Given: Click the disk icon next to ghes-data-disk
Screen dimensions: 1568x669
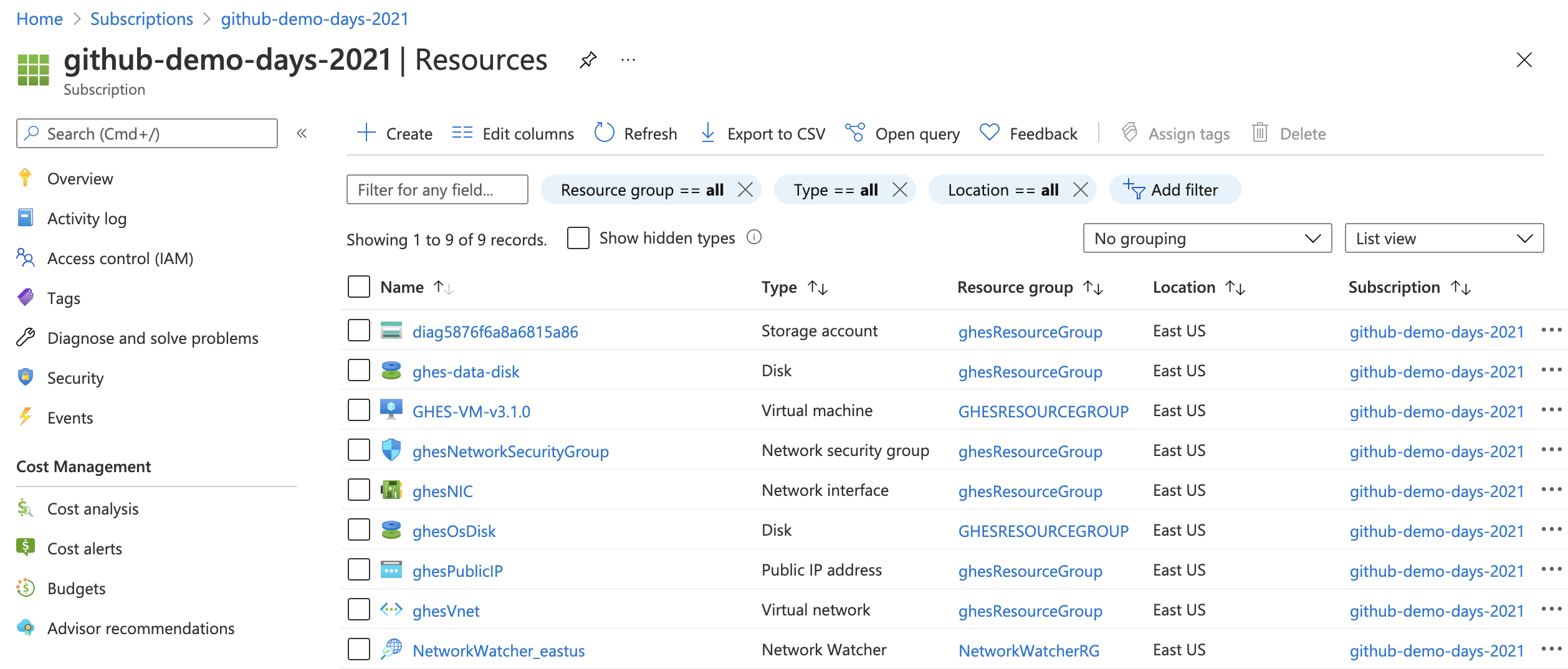Looking at the screenshot, I should tap(391, 370).
